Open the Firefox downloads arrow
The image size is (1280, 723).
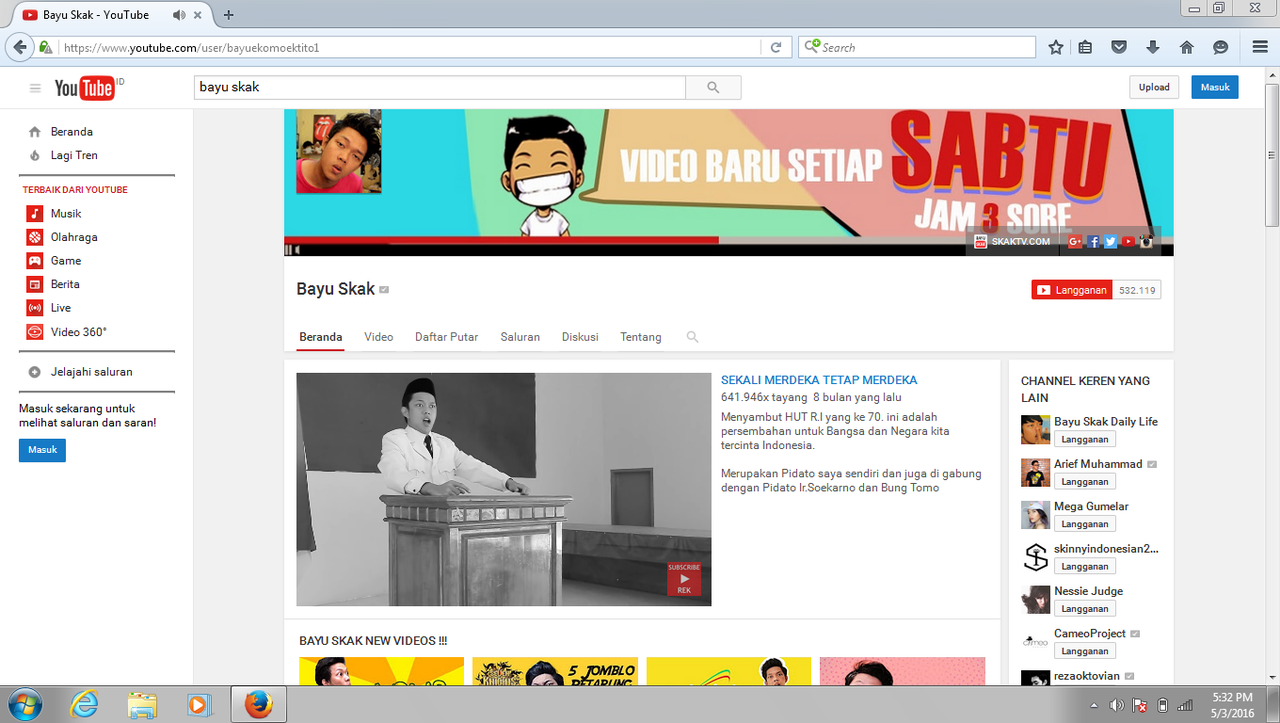tap(1153, 47)
